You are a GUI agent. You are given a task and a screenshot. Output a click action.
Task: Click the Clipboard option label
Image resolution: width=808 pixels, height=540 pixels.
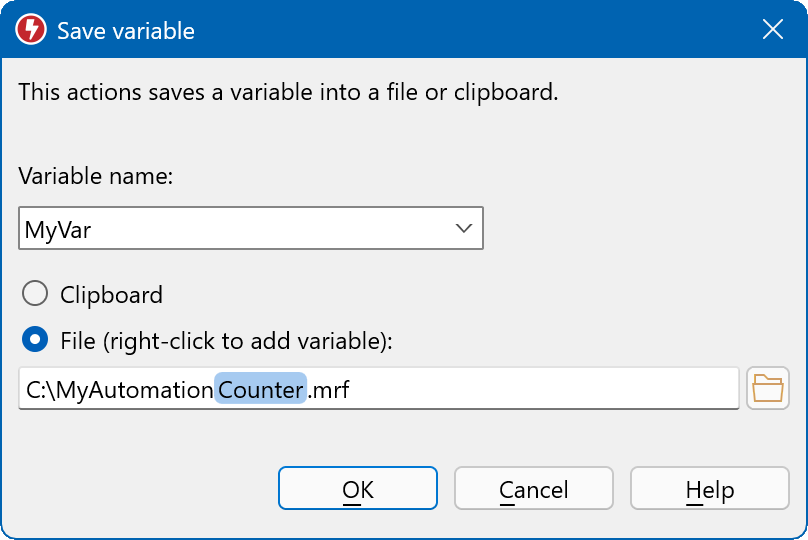(111, 295)
